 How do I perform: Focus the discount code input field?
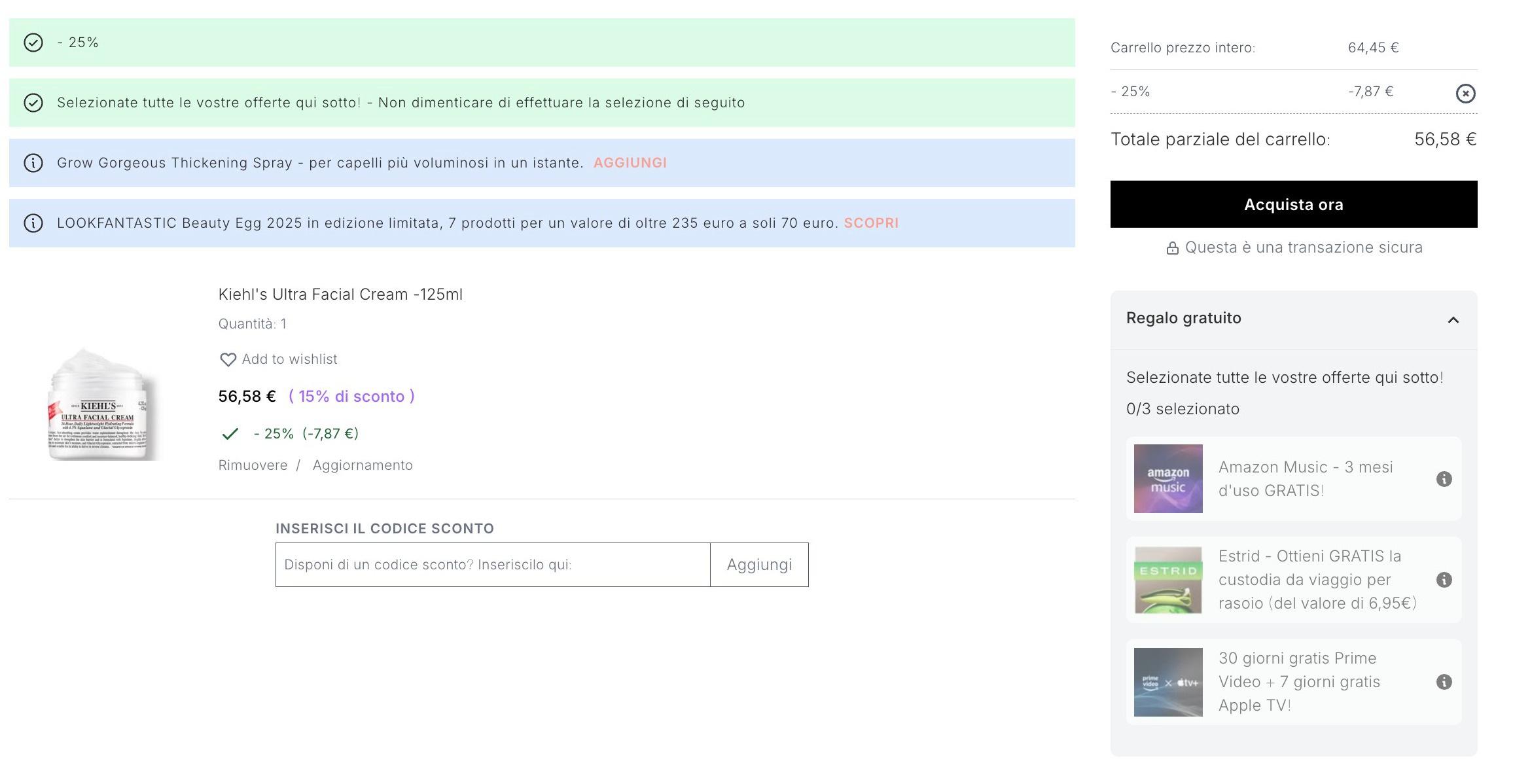(x=493, y=565)
